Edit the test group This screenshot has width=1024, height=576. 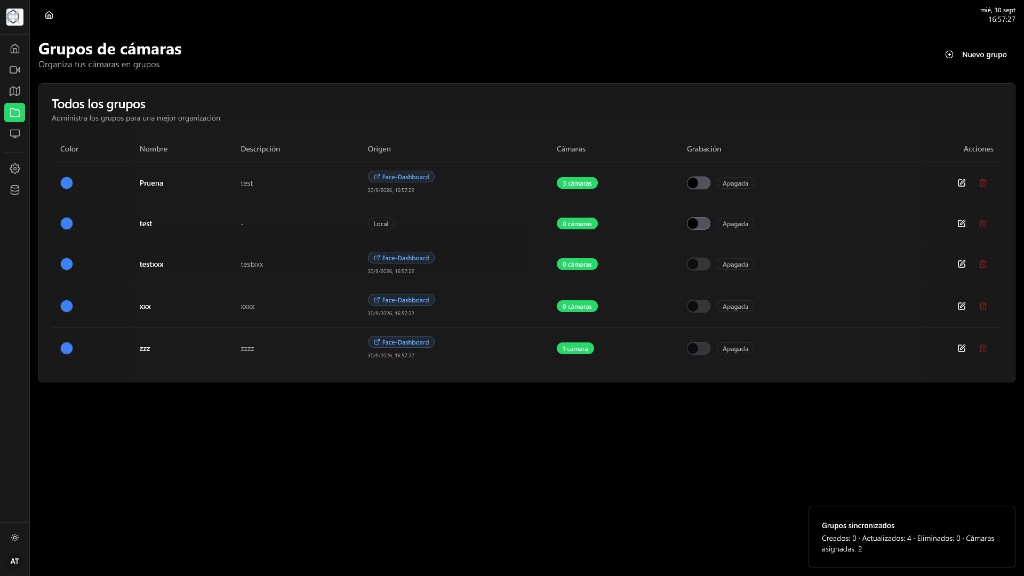click(961, 223)
